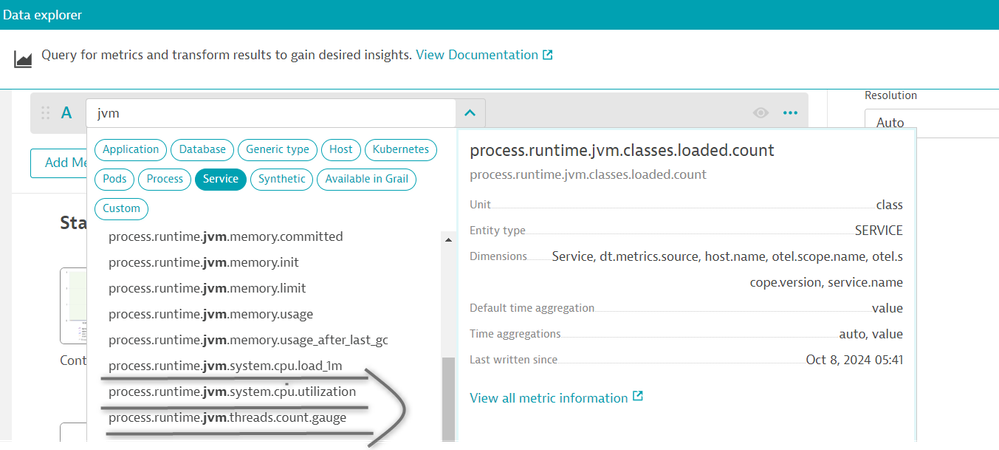Click external link icon beside View all metric information
The width and height of the screenshot is (999, 450).
point(638,397)
